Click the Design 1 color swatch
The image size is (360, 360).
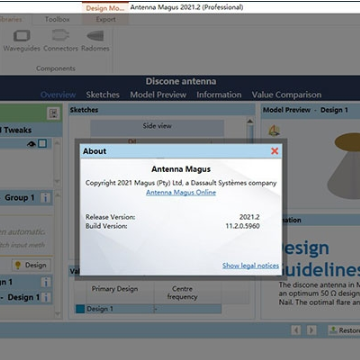click(80, 309)
